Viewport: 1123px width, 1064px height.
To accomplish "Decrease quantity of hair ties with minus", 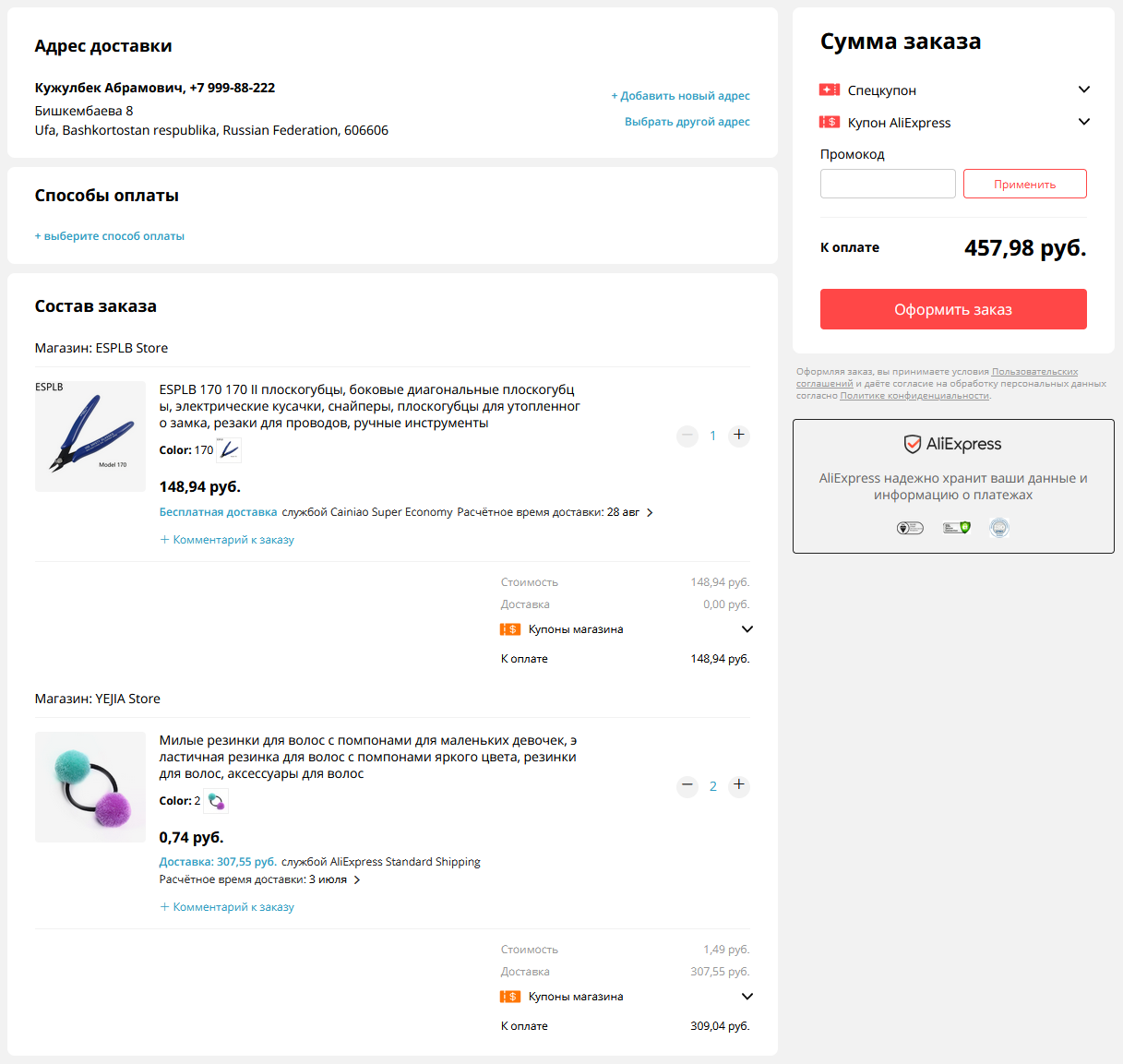I will click(x=687, y=786).
